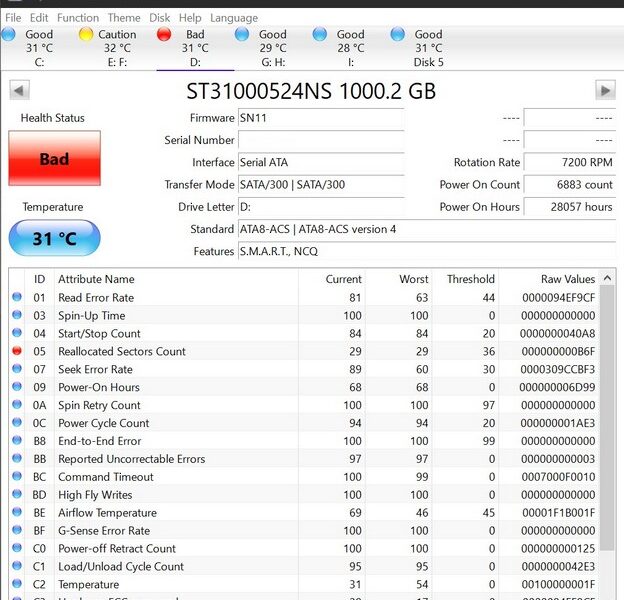Click the yellow Caution status icon for E: F:

tap(87, 35)
